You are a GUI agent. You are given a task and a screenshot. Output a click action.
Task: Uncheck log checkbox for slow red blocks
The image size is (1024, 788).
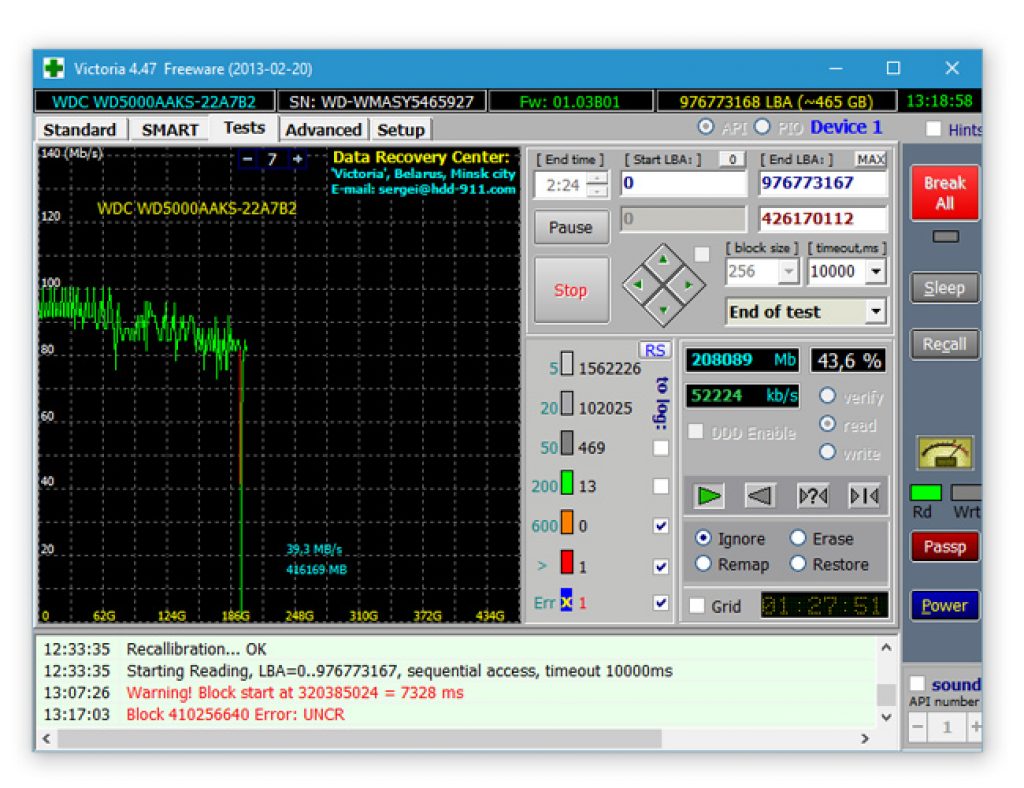click(x=660, y=566)
